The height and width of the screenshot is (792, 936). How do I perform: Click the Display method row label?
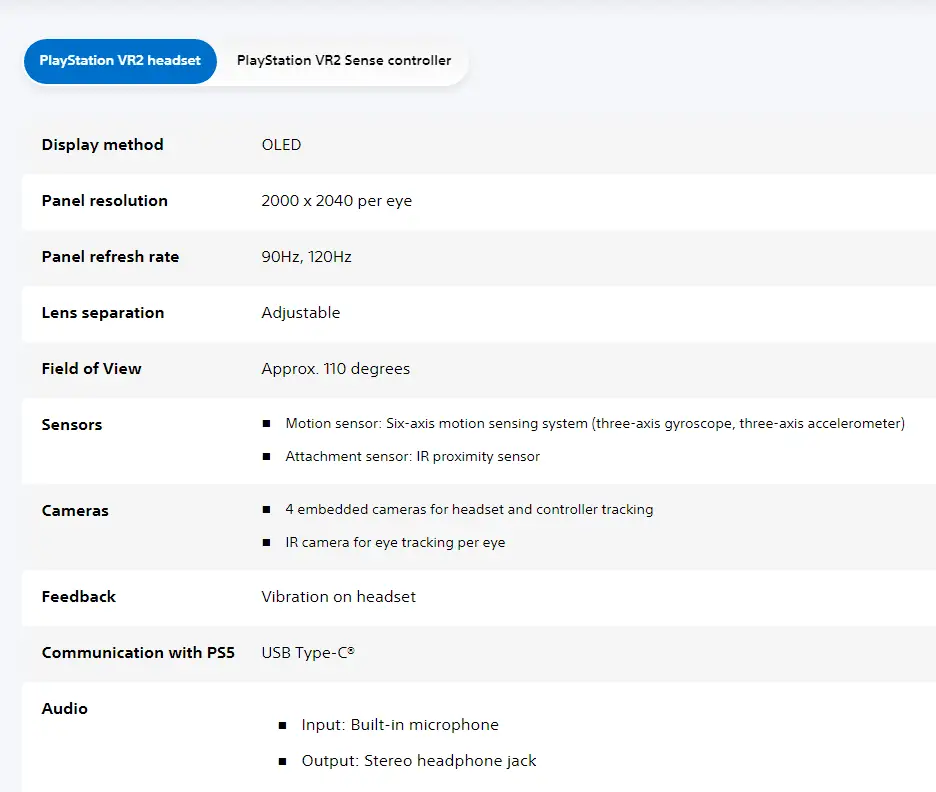click(x=102, y=145)
